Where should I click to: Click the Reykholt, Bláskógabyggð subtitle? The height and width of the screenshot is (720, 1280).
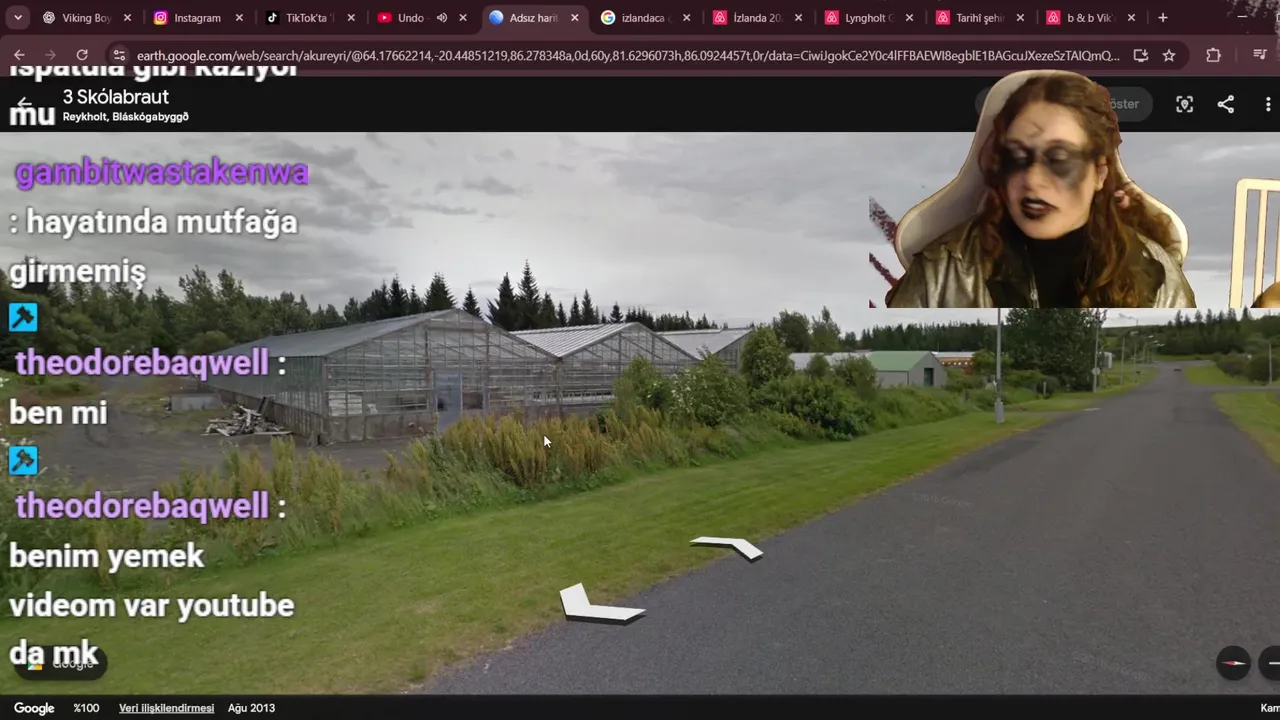126,117
